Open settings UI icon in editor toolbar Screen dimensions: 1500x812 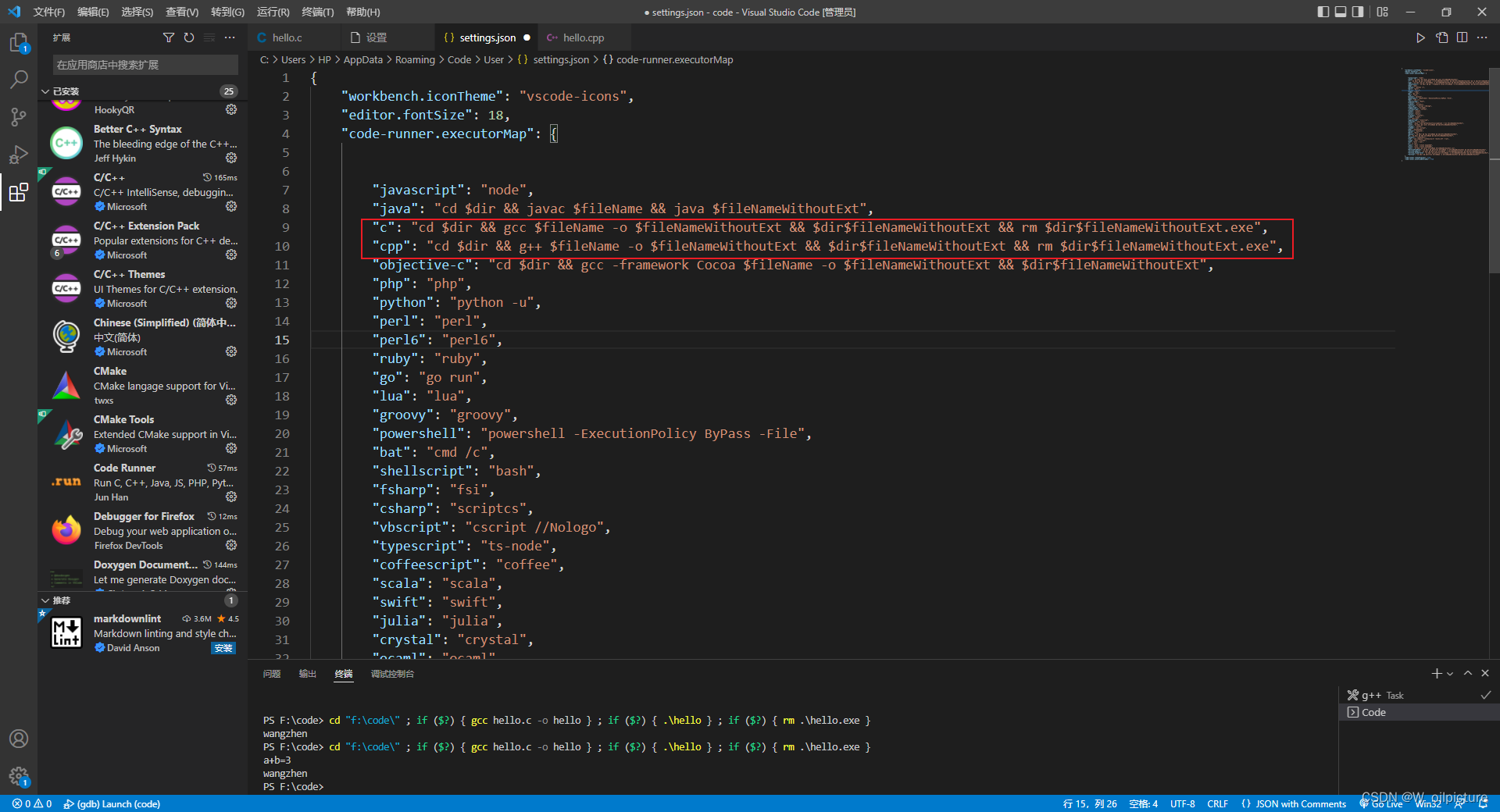(1442, 37)
